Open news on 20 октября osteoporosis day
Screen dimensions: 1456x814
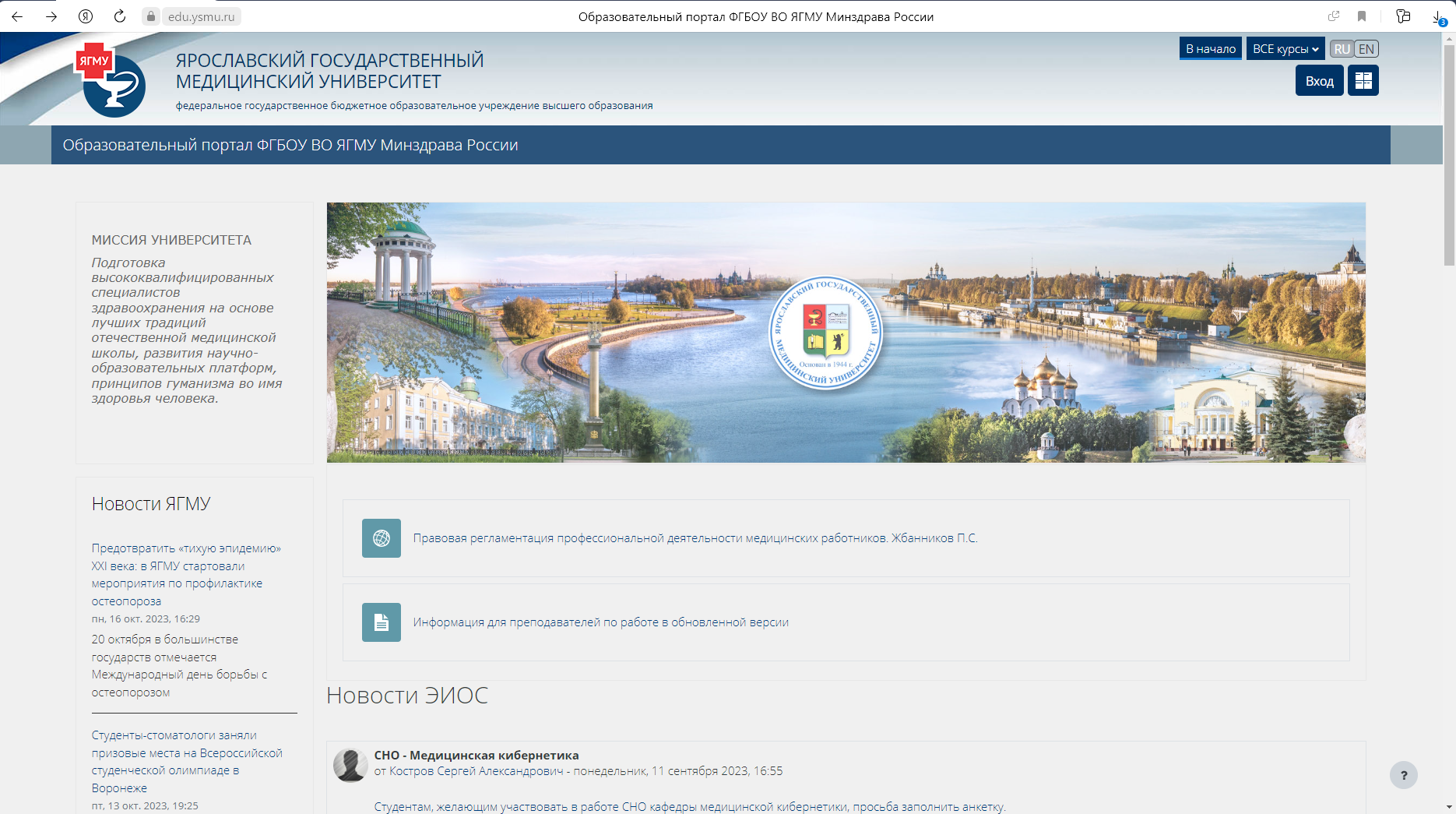pyautogui.click(x=179, y=666)
